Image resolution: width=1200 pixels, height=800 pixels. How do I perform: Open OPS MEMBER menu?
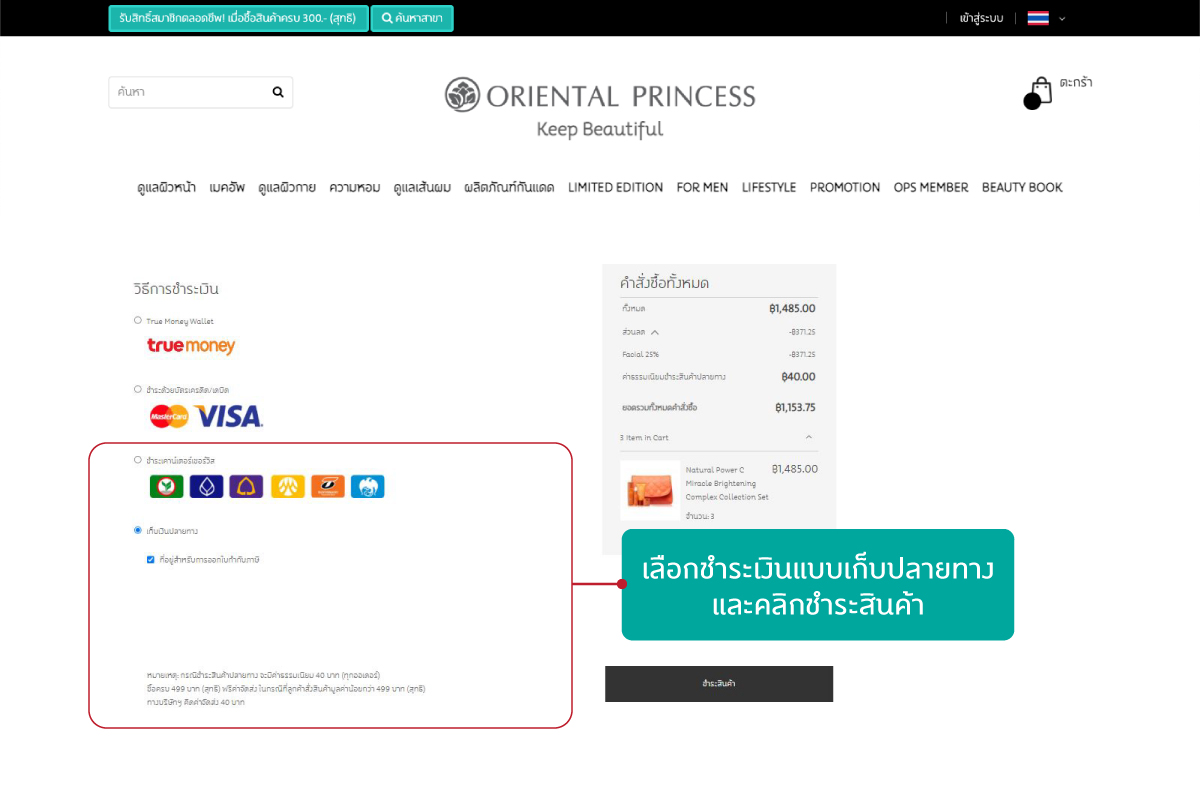[931, 187]
